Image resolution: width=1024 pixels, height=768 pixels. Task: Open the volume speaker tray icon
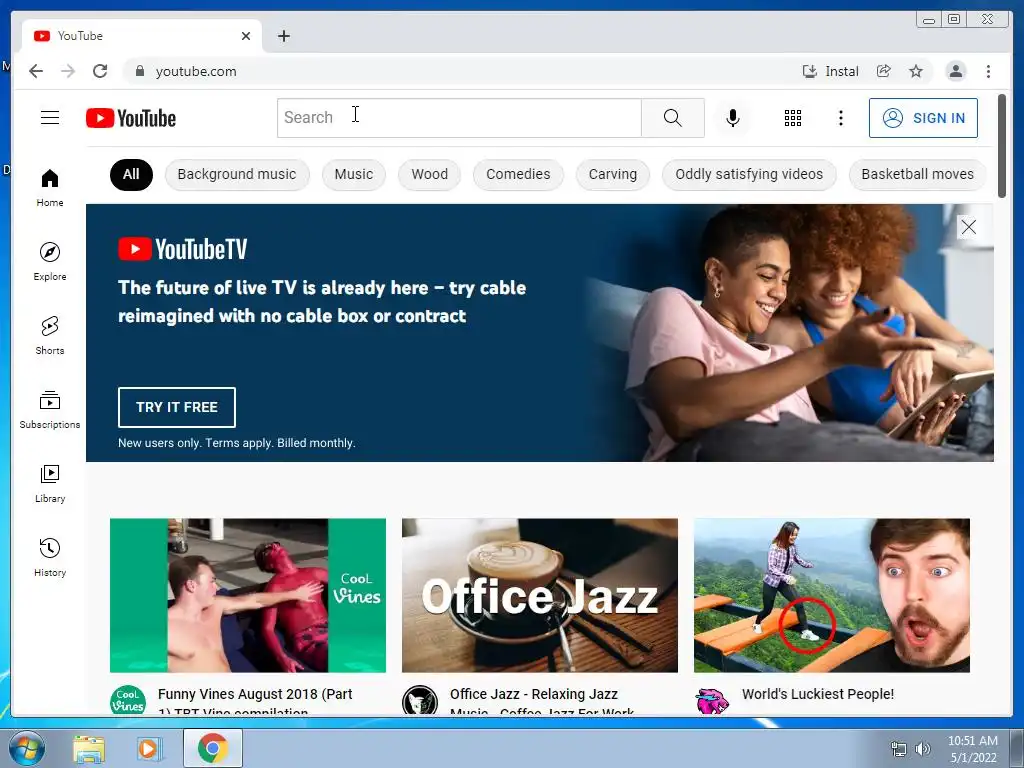point(922,749)
